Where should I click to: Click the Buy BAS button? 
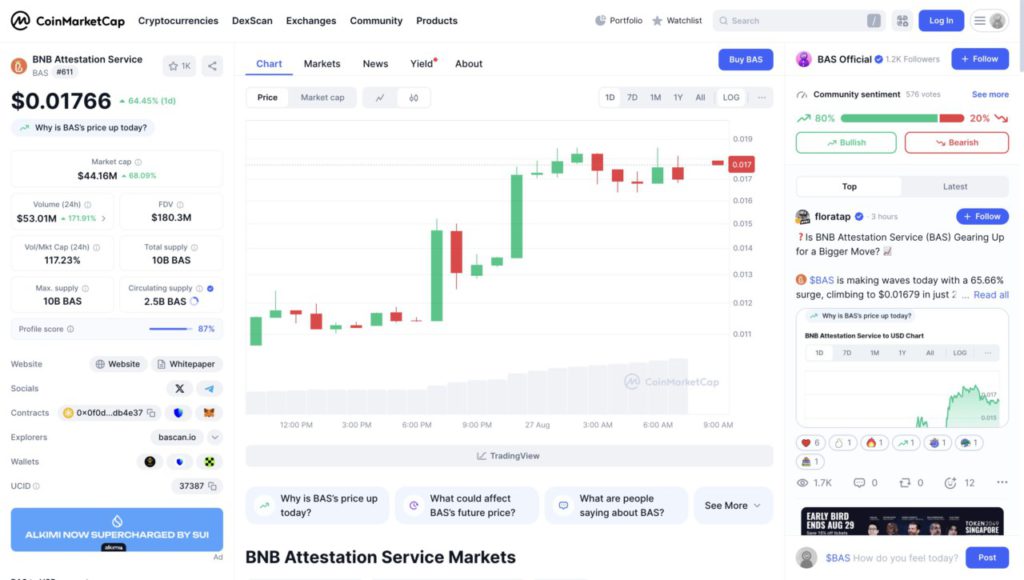(x=745, y=60)
